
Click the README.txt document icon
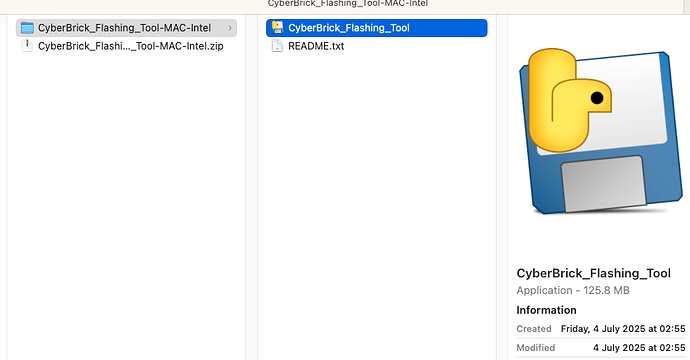pyautogui.click(x=277, y=46)
